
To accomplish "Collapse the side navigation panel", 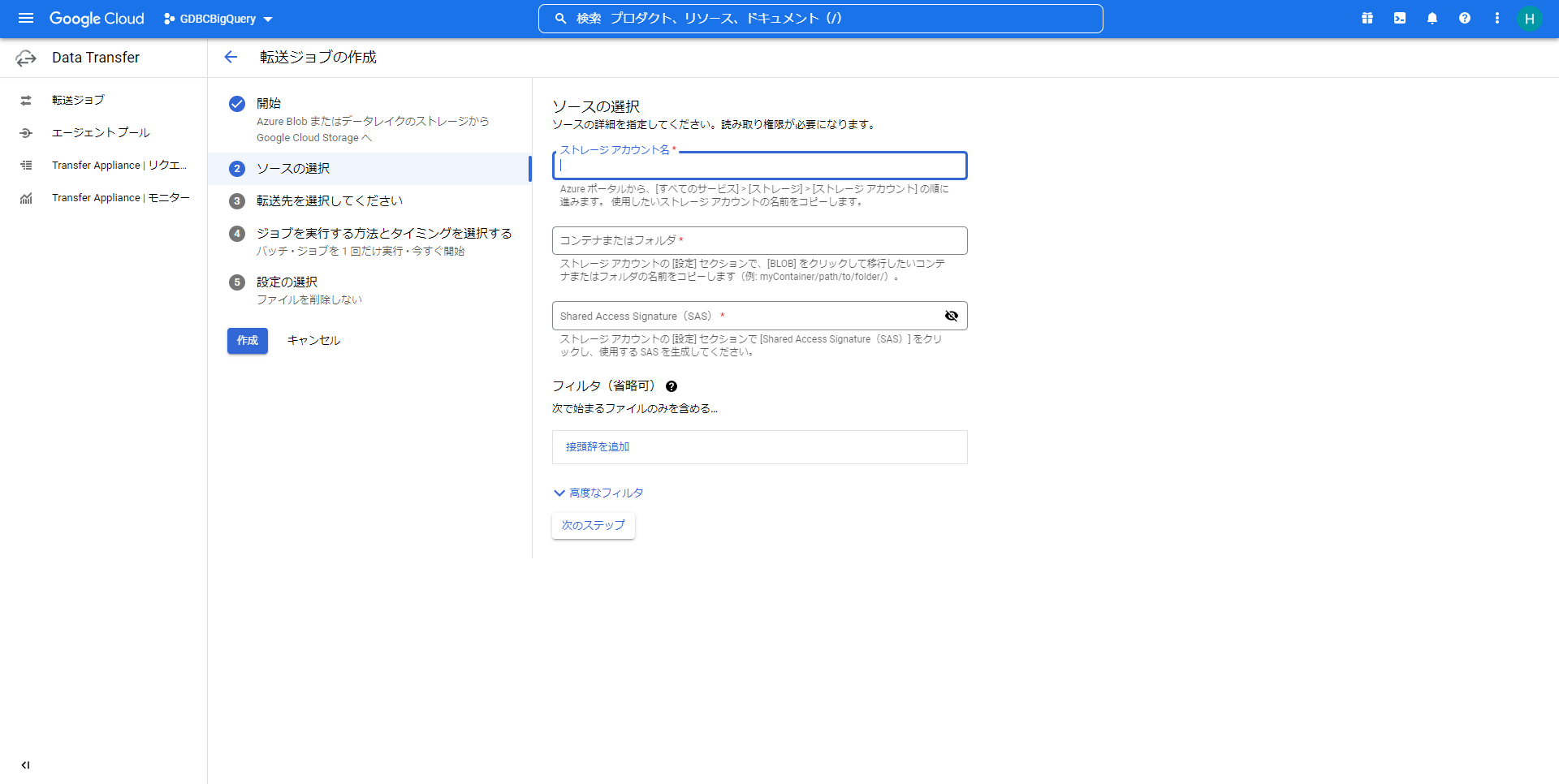I will coord(25,765).
